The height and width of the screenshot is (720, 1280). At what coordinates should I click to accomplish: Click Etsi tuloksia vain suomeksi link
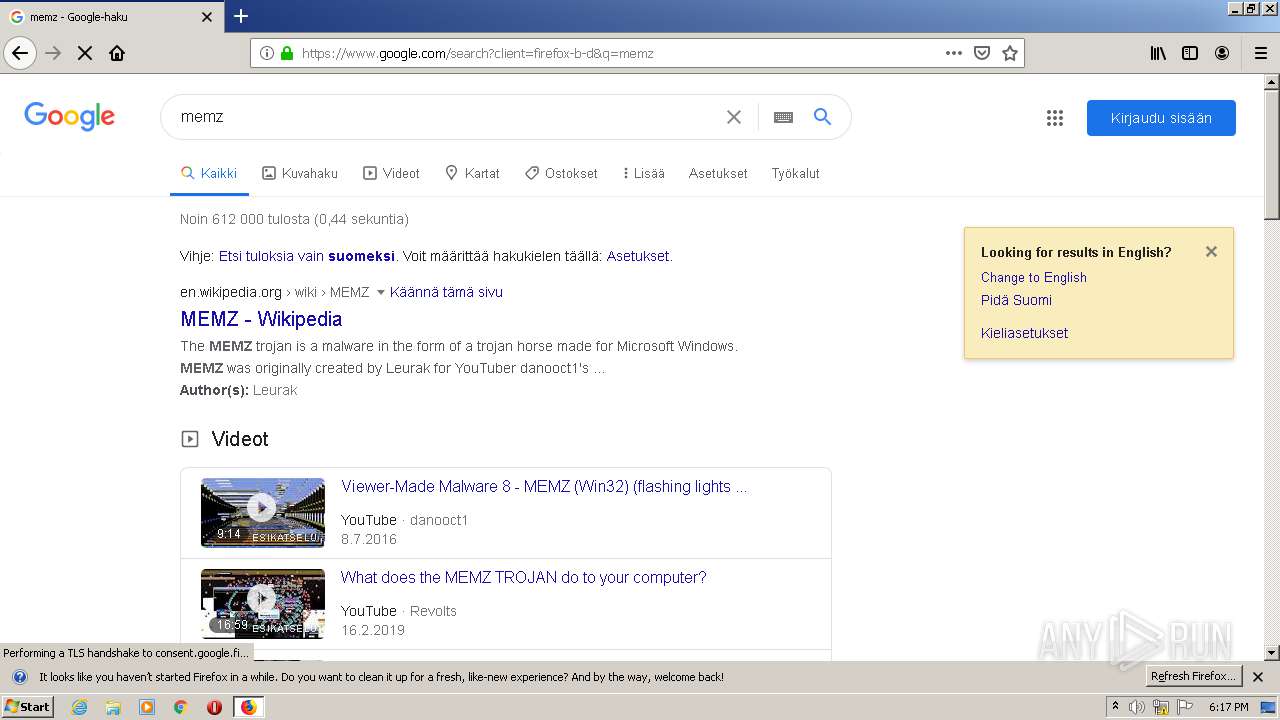click(307, 256)
